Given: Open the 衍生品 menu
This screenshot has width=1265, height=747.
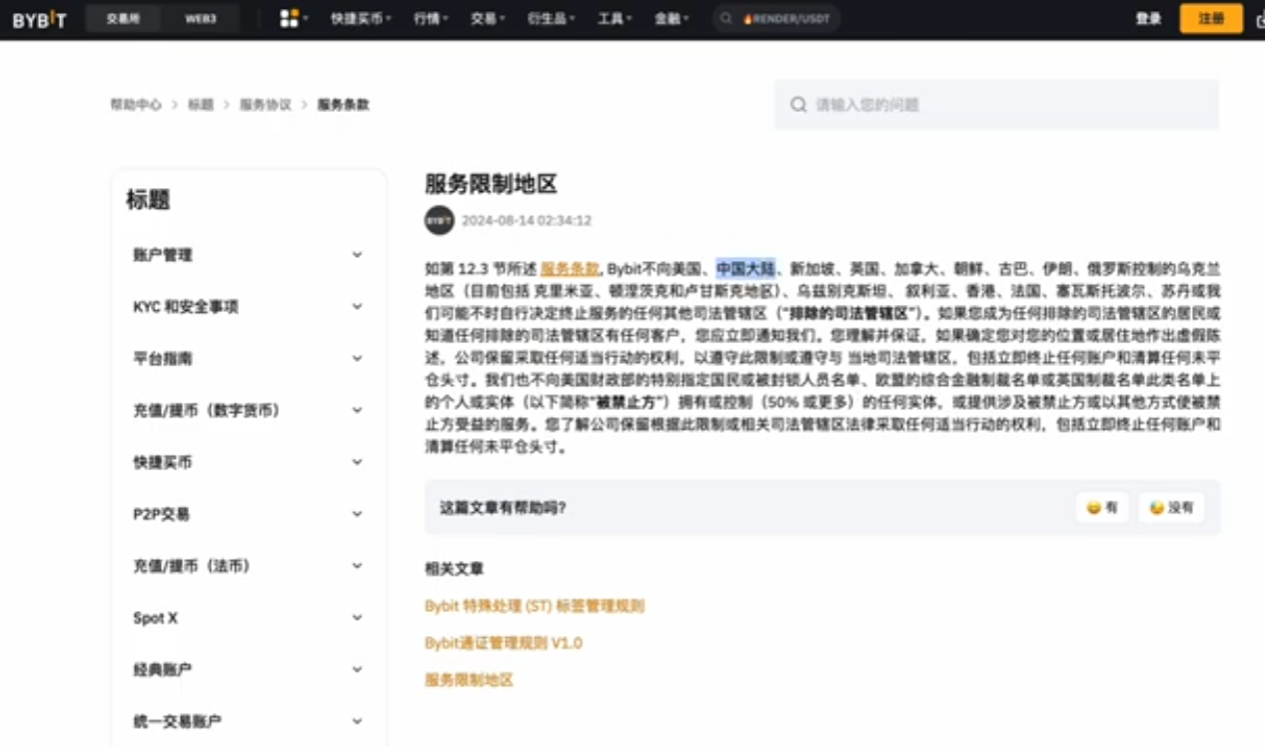Looking at the screenshot, I should [x=551, y=19].
